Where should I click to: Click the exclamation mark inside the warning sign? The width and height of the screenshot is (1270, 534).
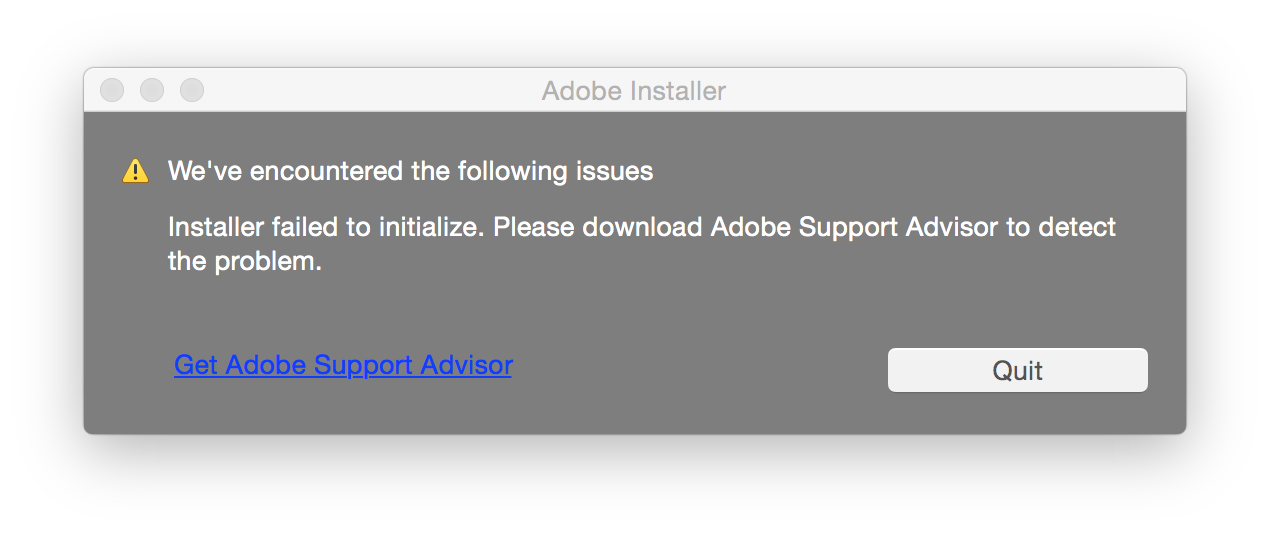pos(135,173)
